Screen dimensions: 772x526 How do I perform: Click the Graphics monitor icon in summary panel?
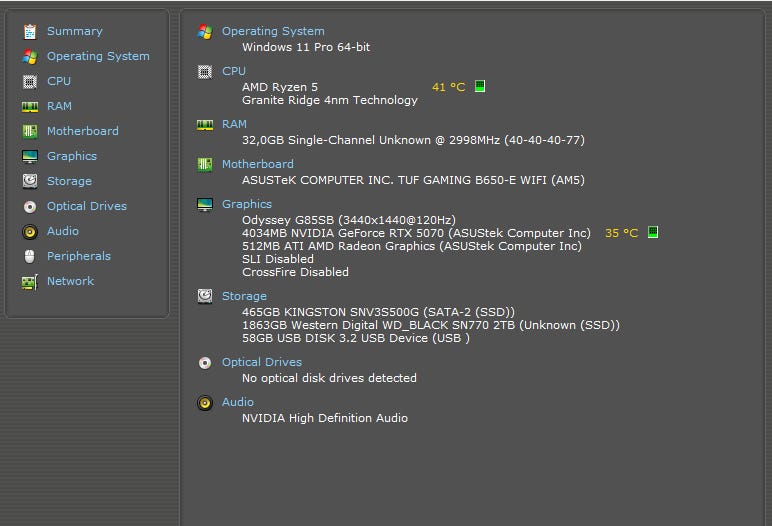tap(205, 204)
